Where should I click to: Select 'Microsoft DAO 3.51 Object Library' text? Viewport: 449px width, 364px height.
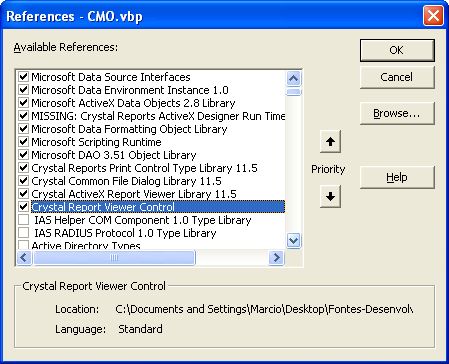point(114,155)
